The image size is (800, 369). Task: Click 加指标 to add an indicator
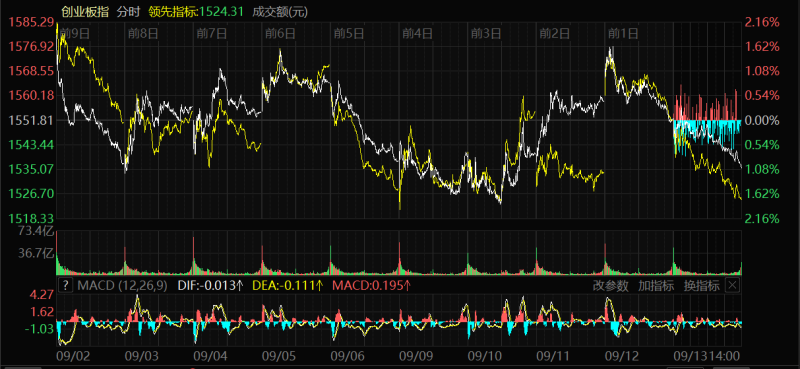pos(656,286)
